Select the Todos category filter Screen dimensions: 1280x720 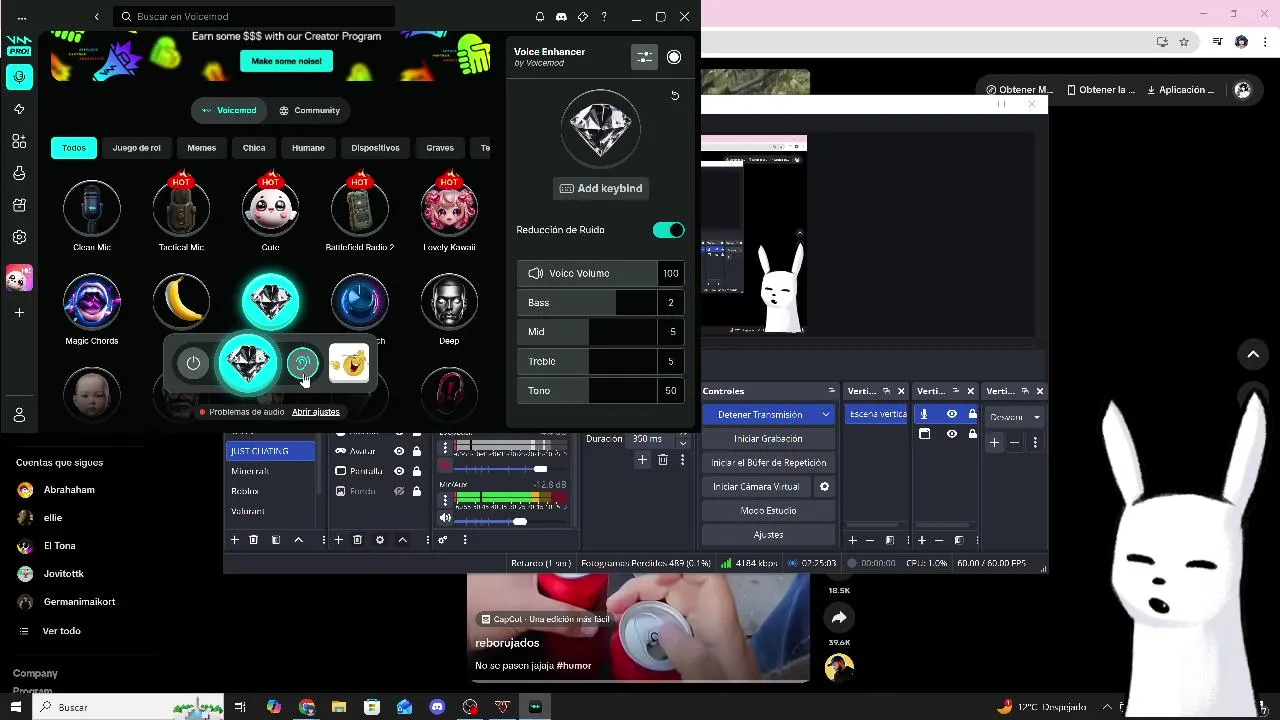(x=74, y=148)
